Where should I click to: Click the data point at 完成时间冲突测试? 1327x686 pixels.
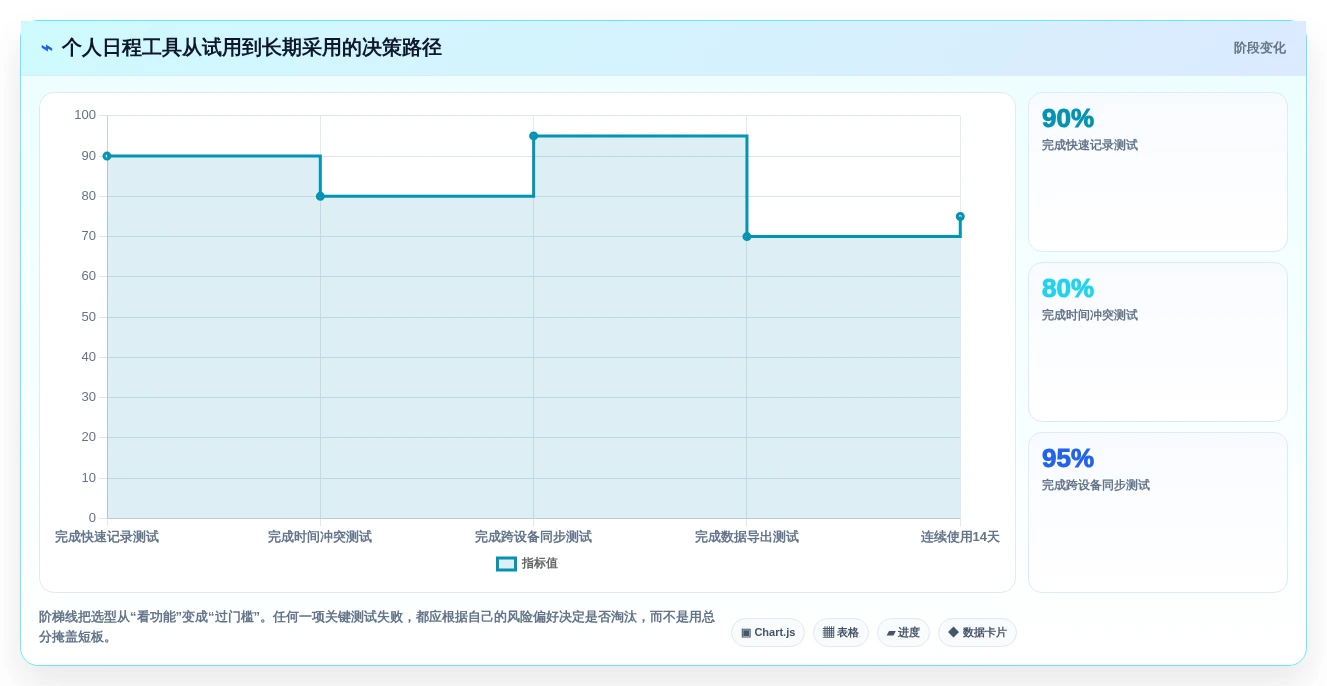320,196
